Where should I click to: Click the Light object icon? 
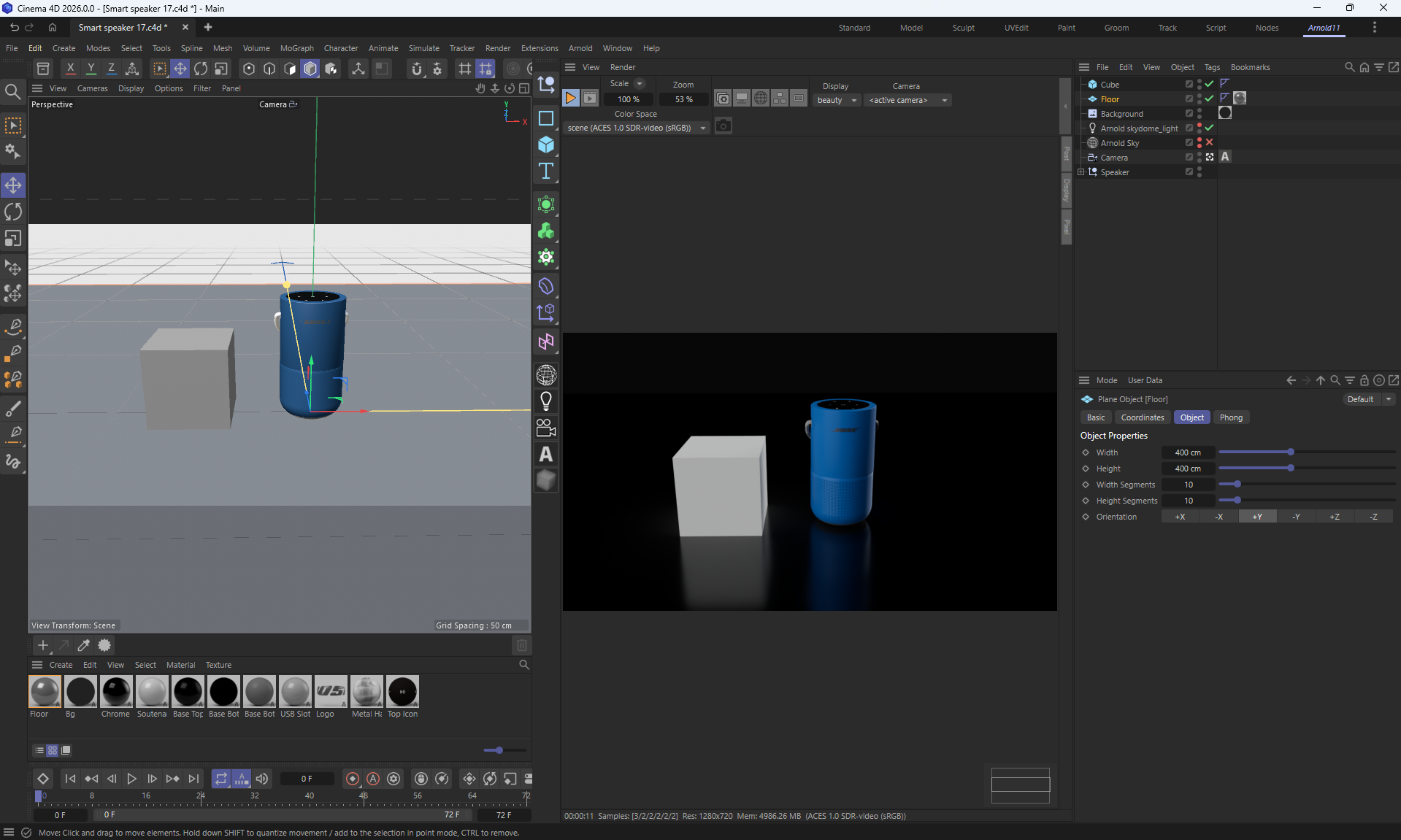click(546, 401)
